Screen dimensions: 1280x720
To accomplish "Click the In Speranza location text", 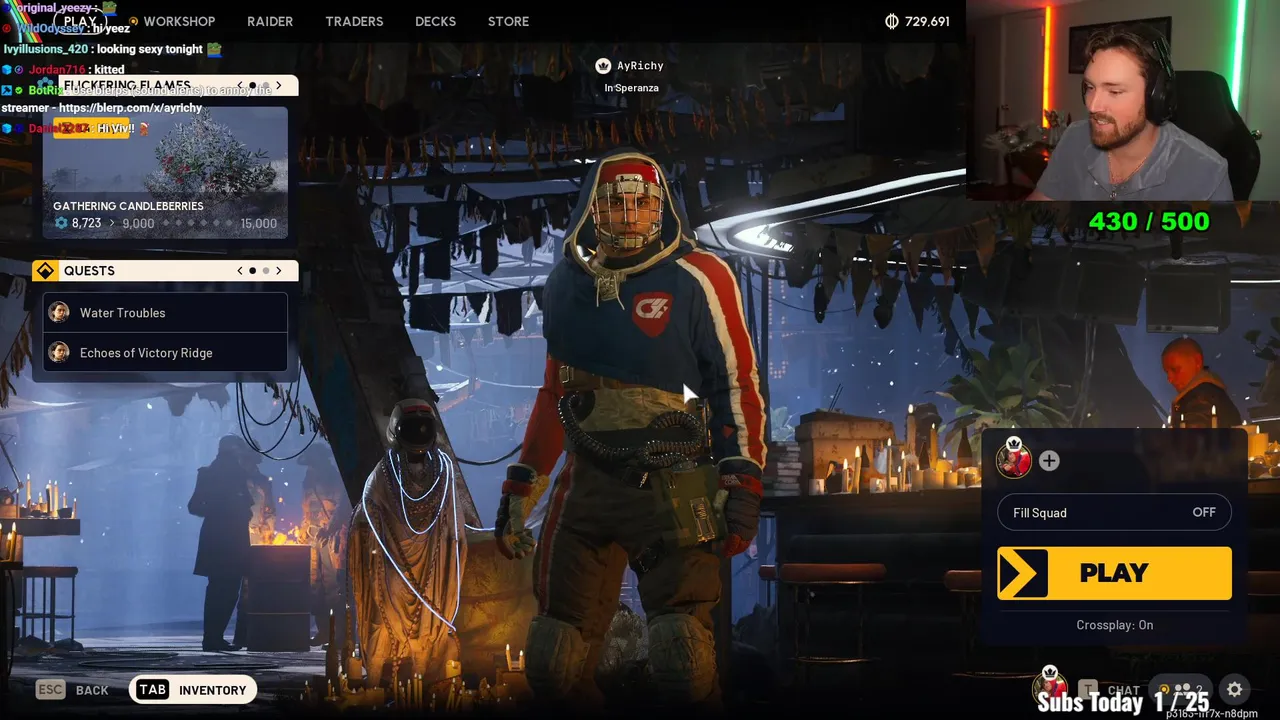I will tap(631, 88).
